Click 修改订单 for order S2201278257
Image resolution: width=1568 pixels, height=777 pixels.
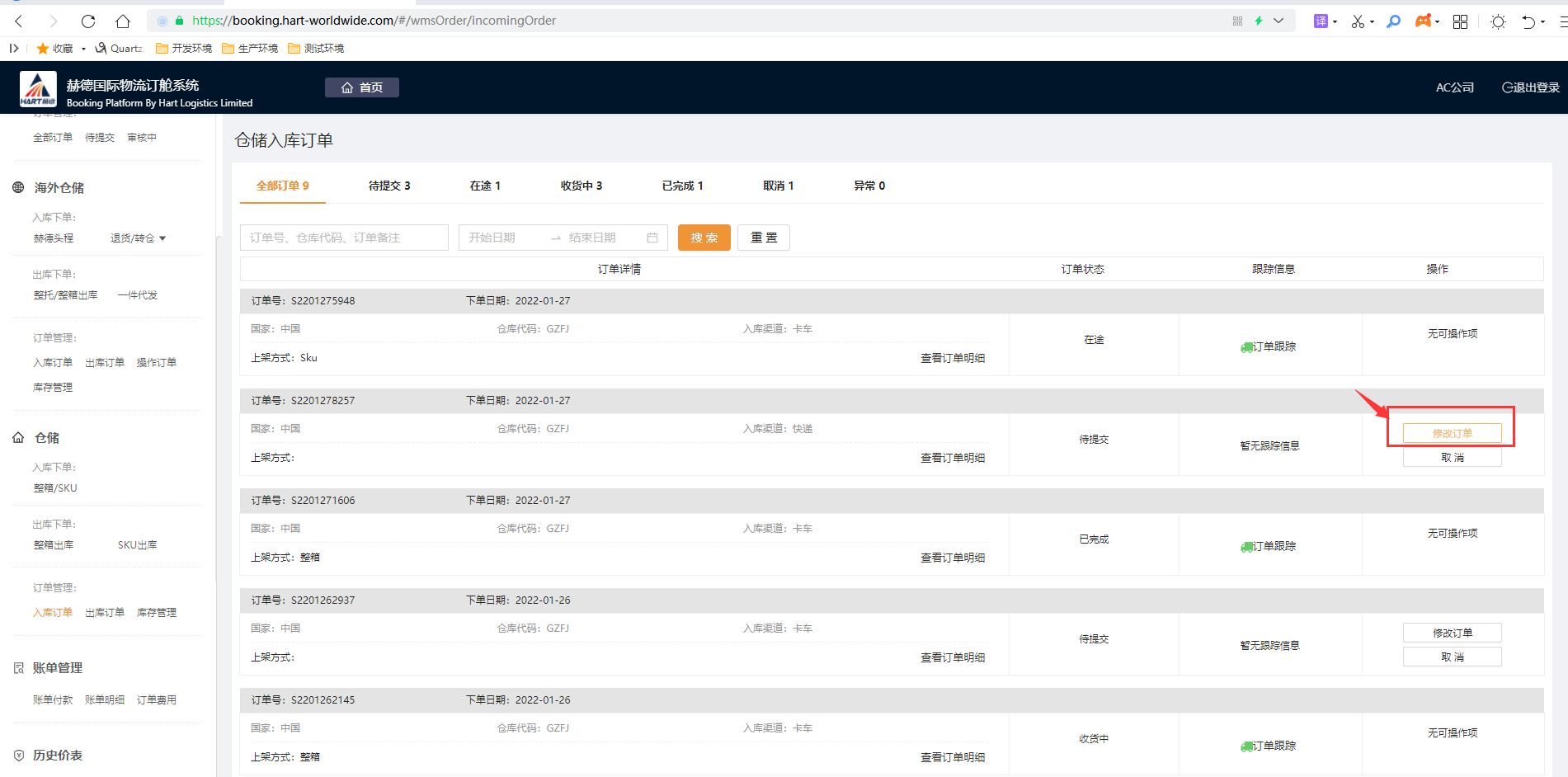(x=1452, y=433)
